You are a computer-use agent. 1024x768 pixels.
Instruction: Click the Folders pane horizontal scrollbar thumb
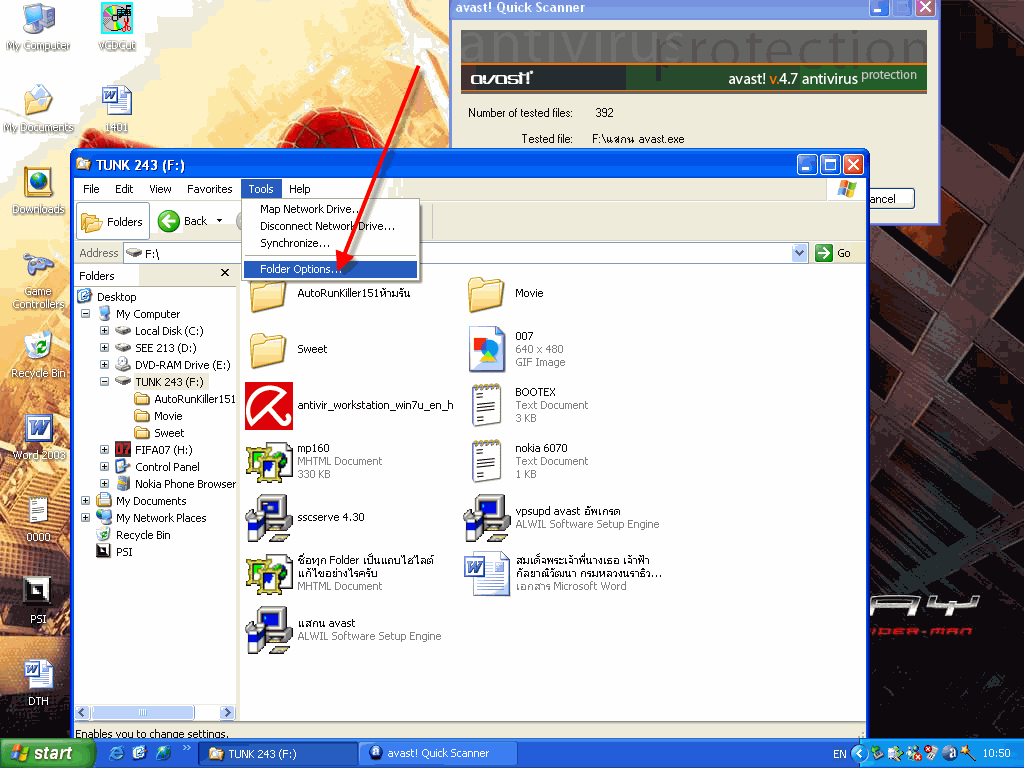tap(143, 712)
